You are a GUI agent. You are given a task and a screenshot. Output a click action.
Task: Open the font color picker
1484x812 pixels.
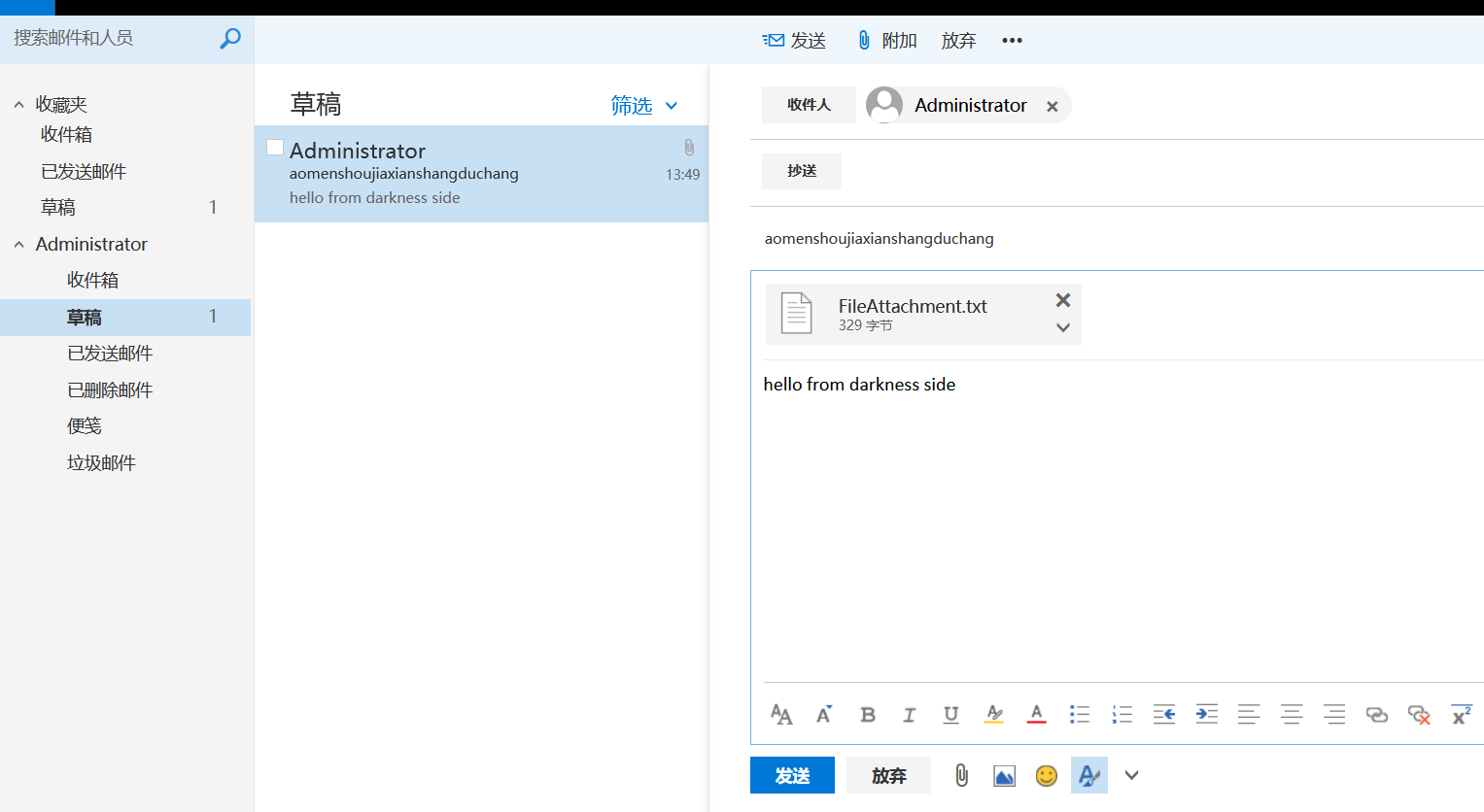tap(1036, 714)
